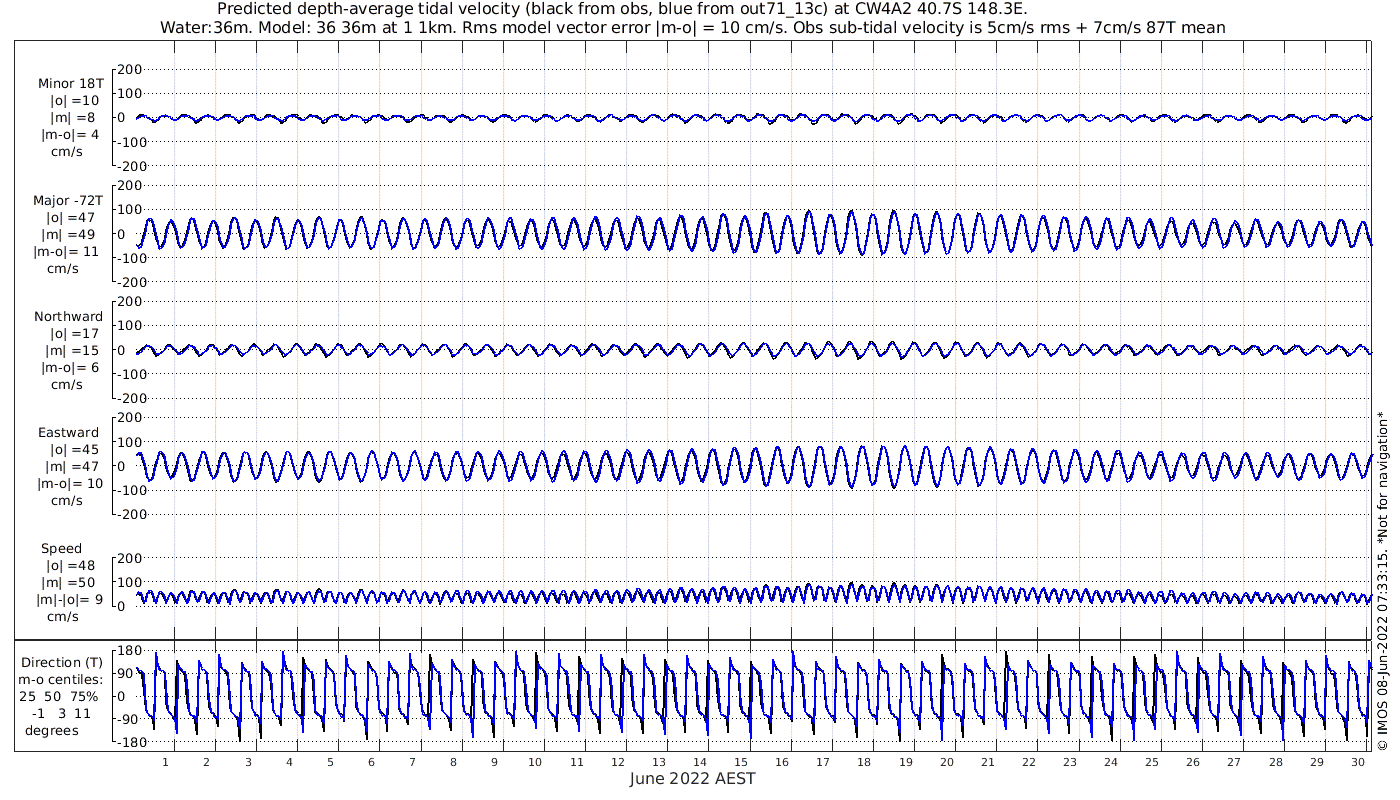The height and width of the screenshot is (800, 1400).
Task: Select the 'Water:36m' model info line
Action: (x=692, y=27)
